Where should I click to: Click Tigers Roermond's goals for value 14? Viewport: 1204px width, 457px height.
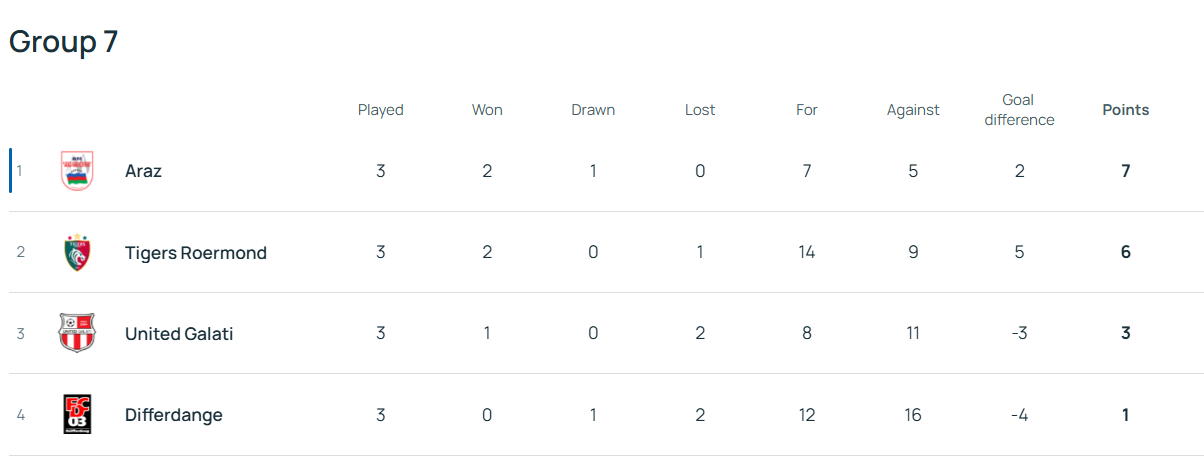click(x=807, y=253)
